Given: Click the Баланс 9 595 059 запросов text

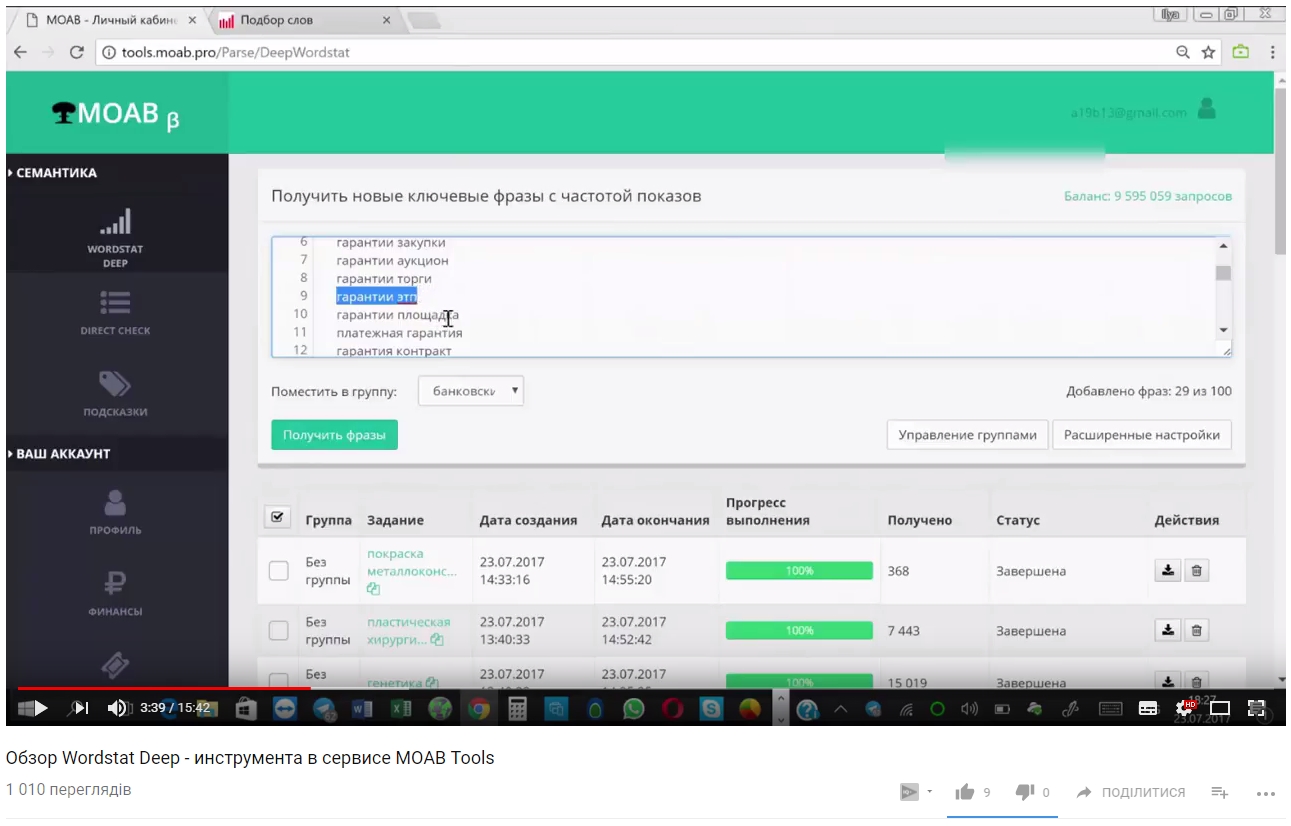Looking at the screenshot, I should [1148, 196].
